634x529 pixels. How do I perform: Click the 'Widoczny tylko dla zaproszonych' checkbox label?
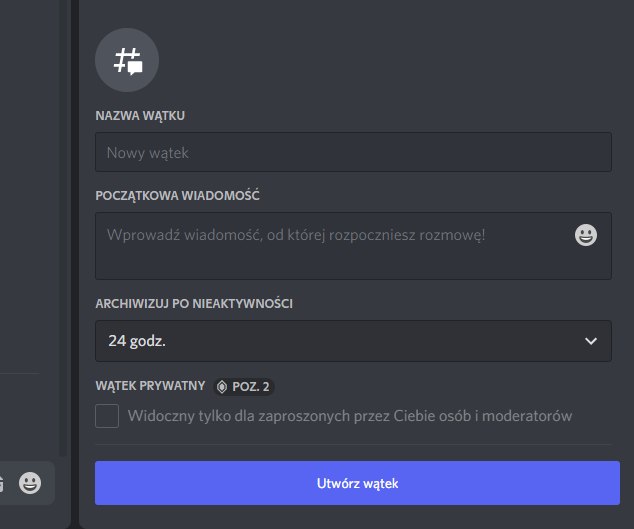[x=350, y=416]
